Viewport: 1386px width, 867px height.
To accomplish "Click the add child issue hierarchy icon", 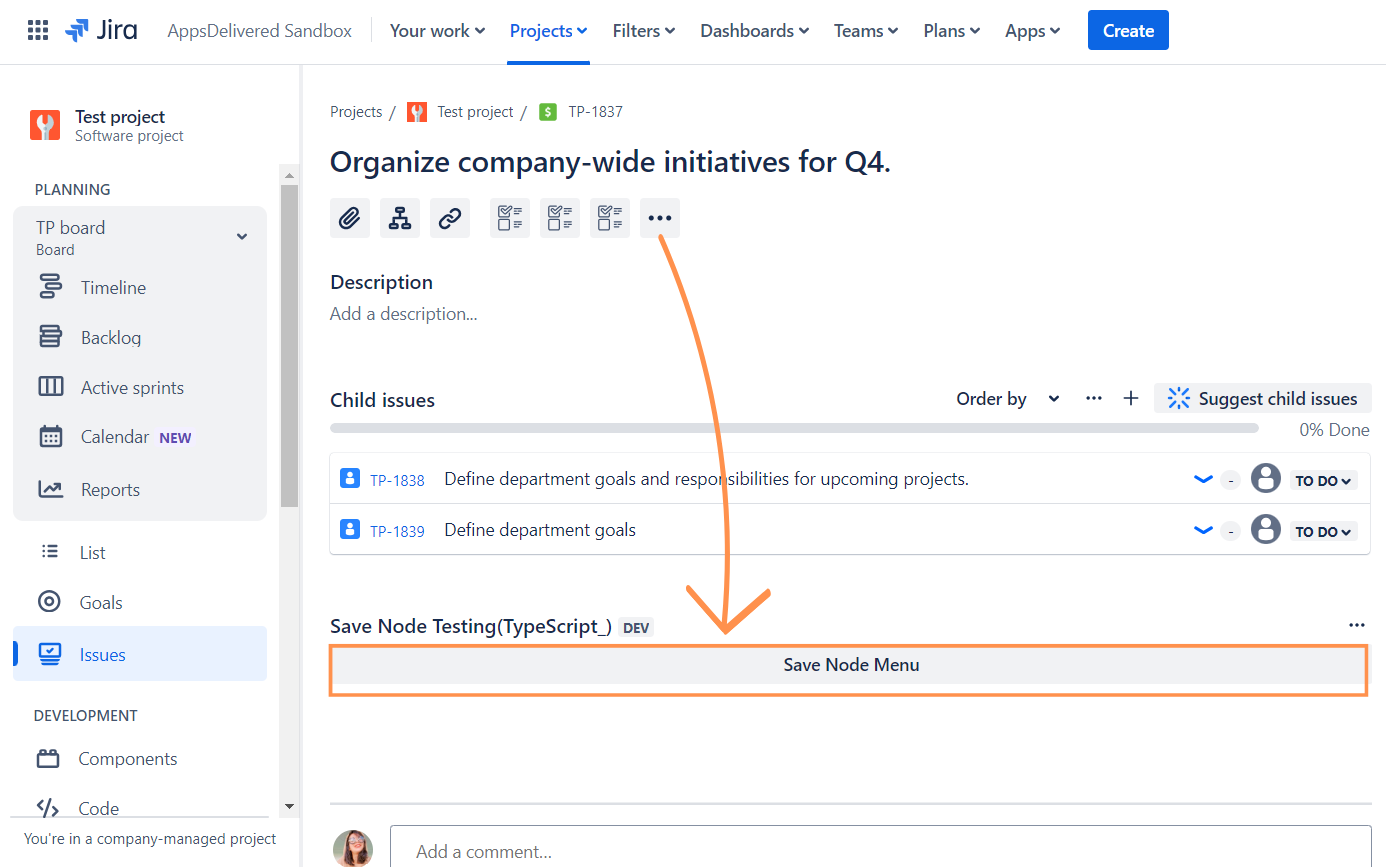I will click(400, 218).
